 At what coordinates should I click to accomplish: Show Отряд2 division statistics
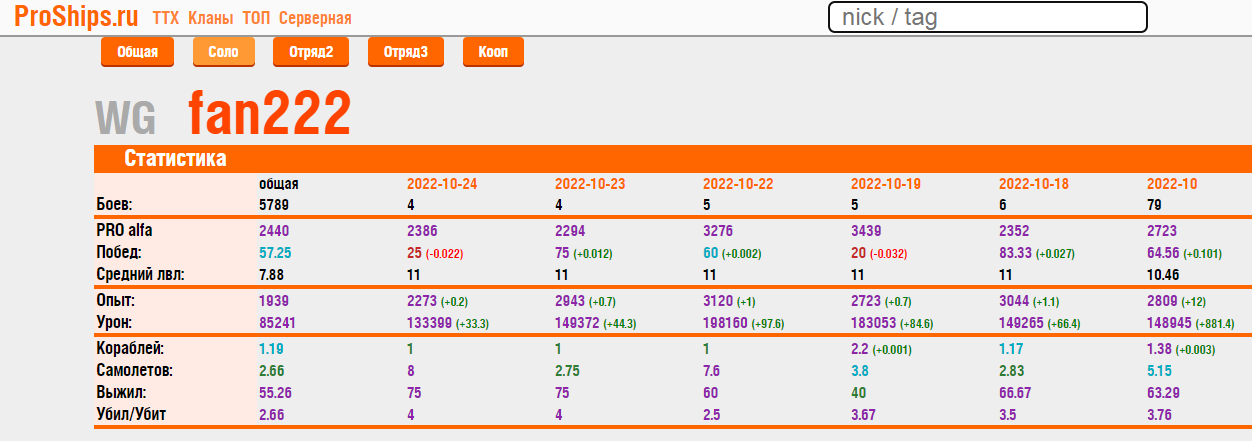(310, 52)
